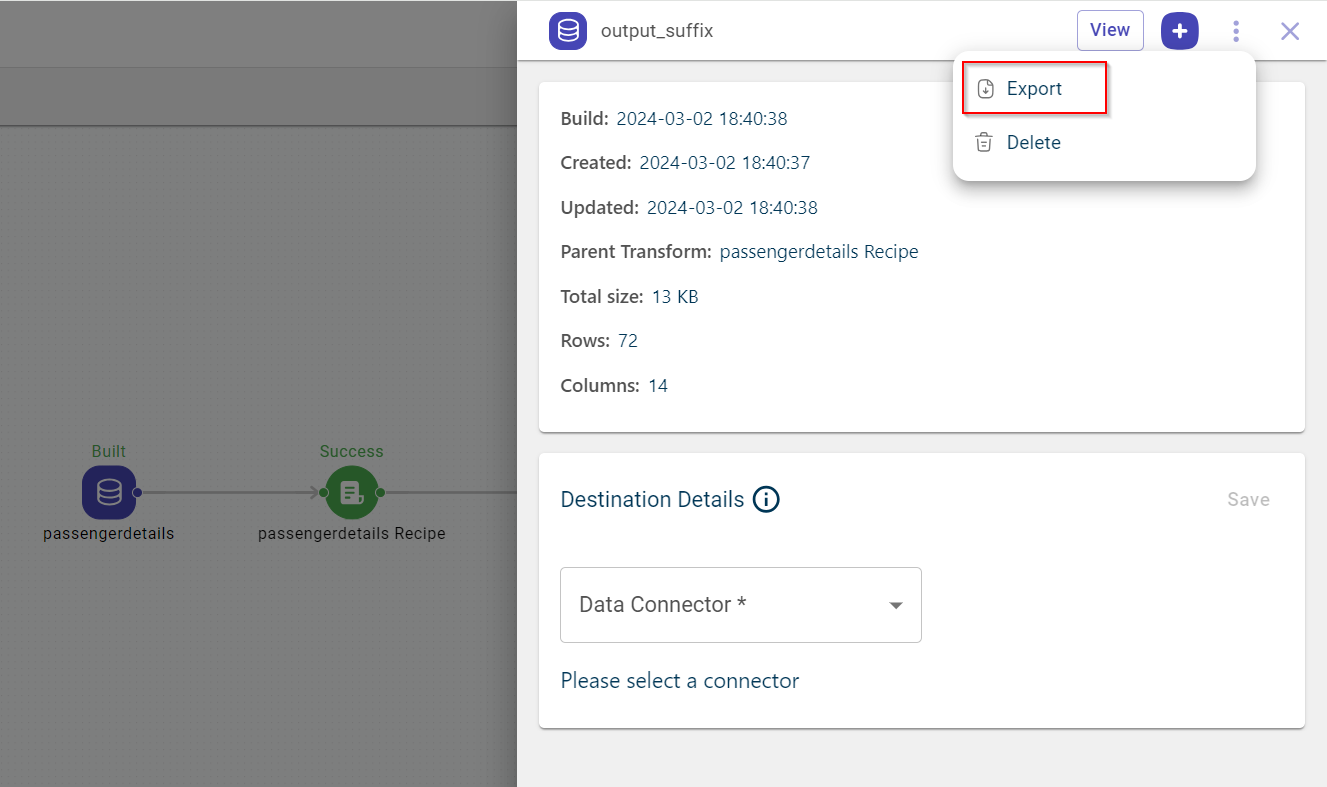Click the Destination Details info icon
The width and height of the screenshot is (1327, 787).
pos(766,499)
